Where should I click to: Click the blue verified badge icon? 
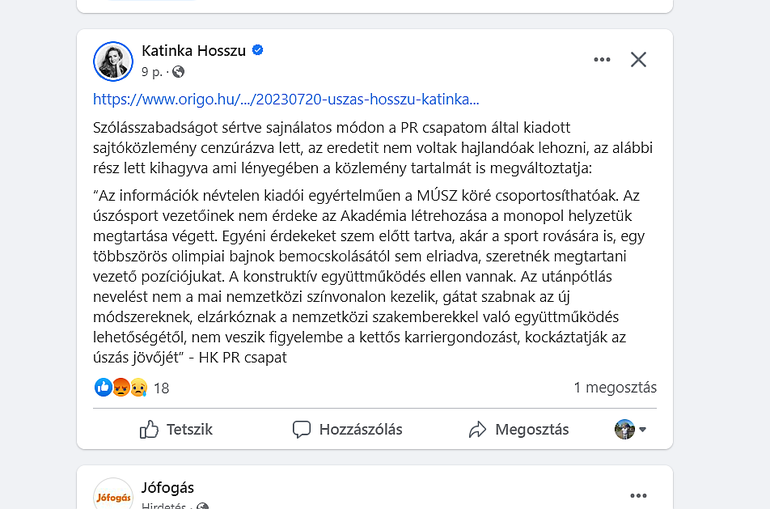(258, 50)
